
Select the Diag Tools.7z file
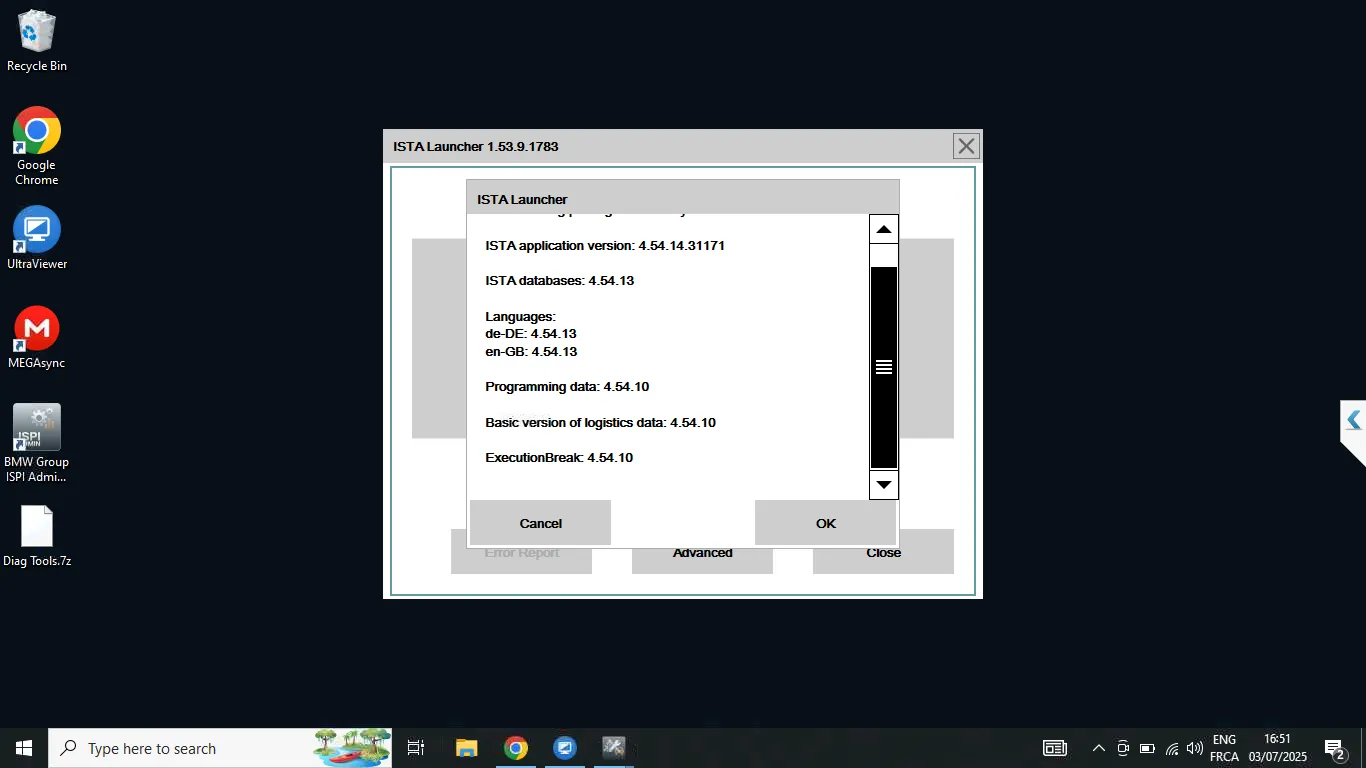click(37, 536)
